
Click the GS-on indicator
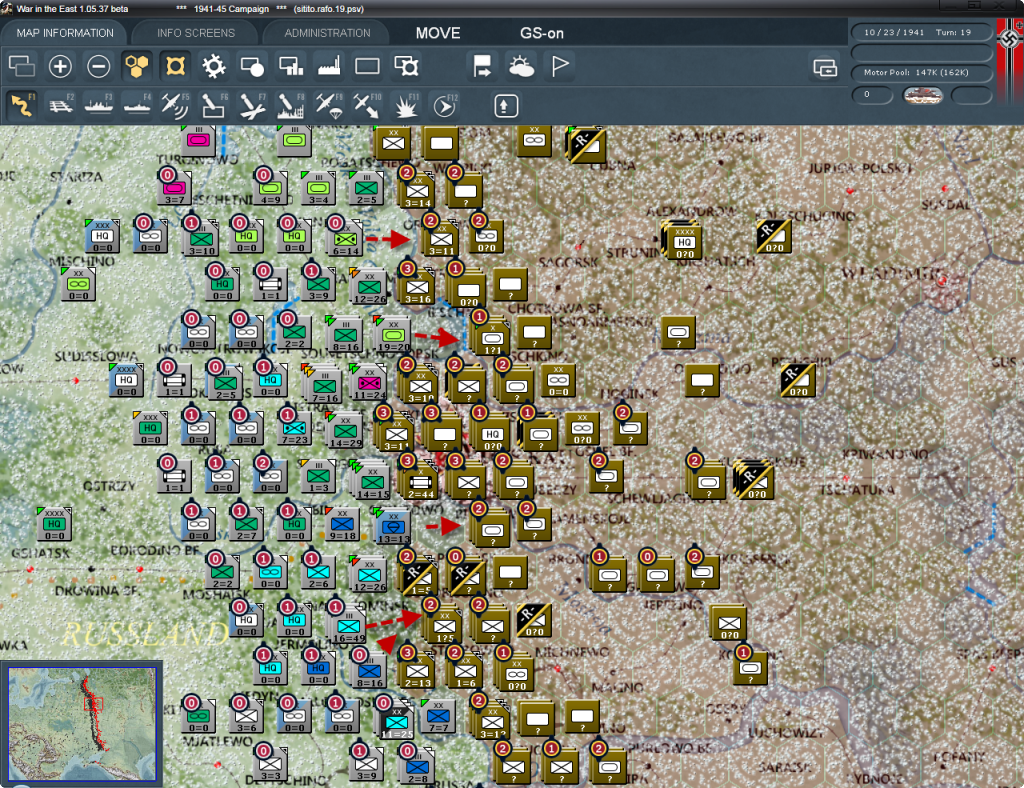coord(541,33)
